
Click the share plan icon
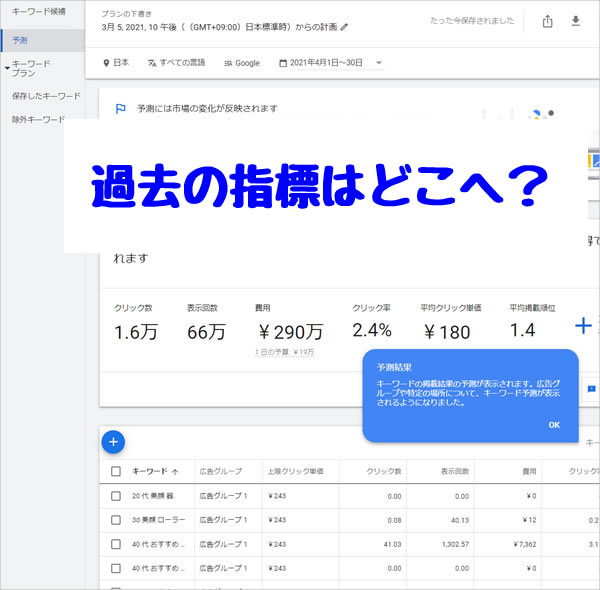pyautogui.click(x=547, y=21)
